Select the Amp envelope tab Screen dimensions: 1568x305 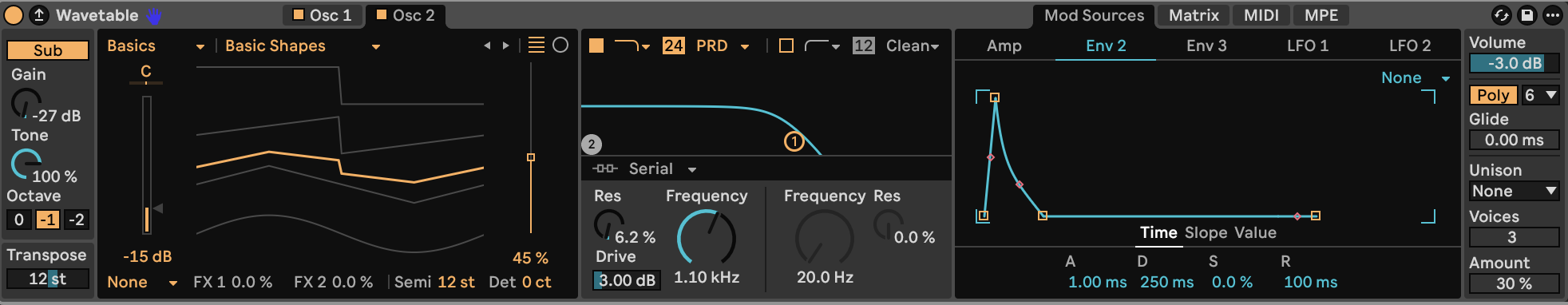(x=1004, y=46)
